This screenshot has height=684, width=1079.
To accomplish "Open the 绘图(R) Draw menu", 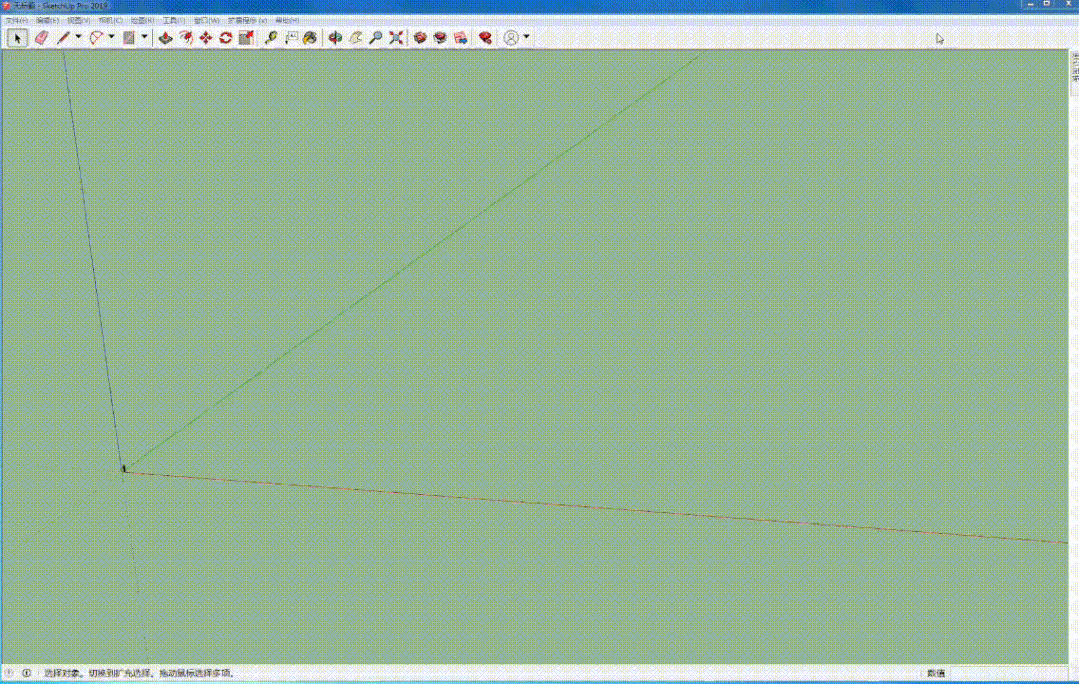I will pyautogui.click(x=142, y=21).
